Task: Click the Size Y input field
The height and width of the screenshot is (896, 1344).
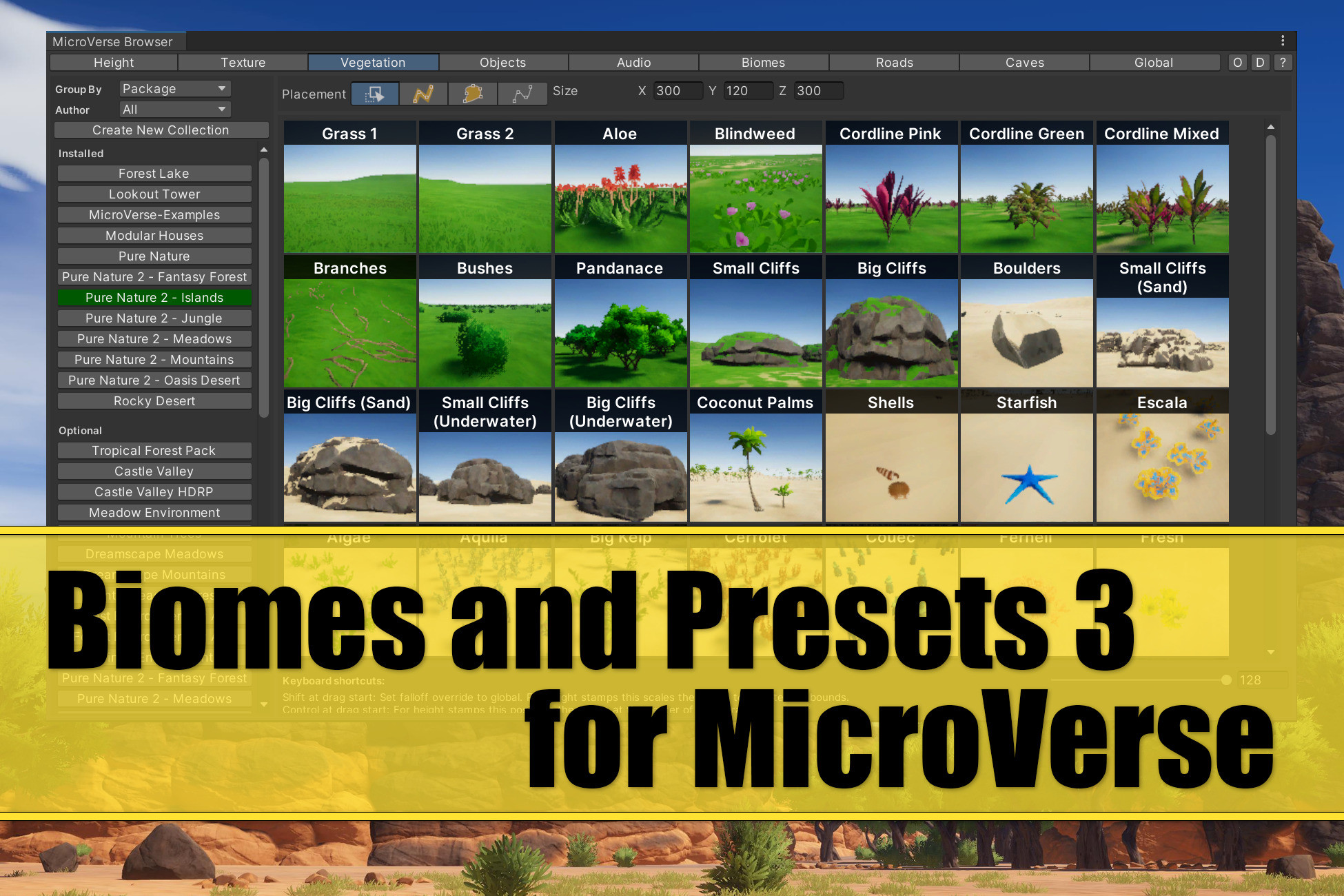Action: (748, 91)
